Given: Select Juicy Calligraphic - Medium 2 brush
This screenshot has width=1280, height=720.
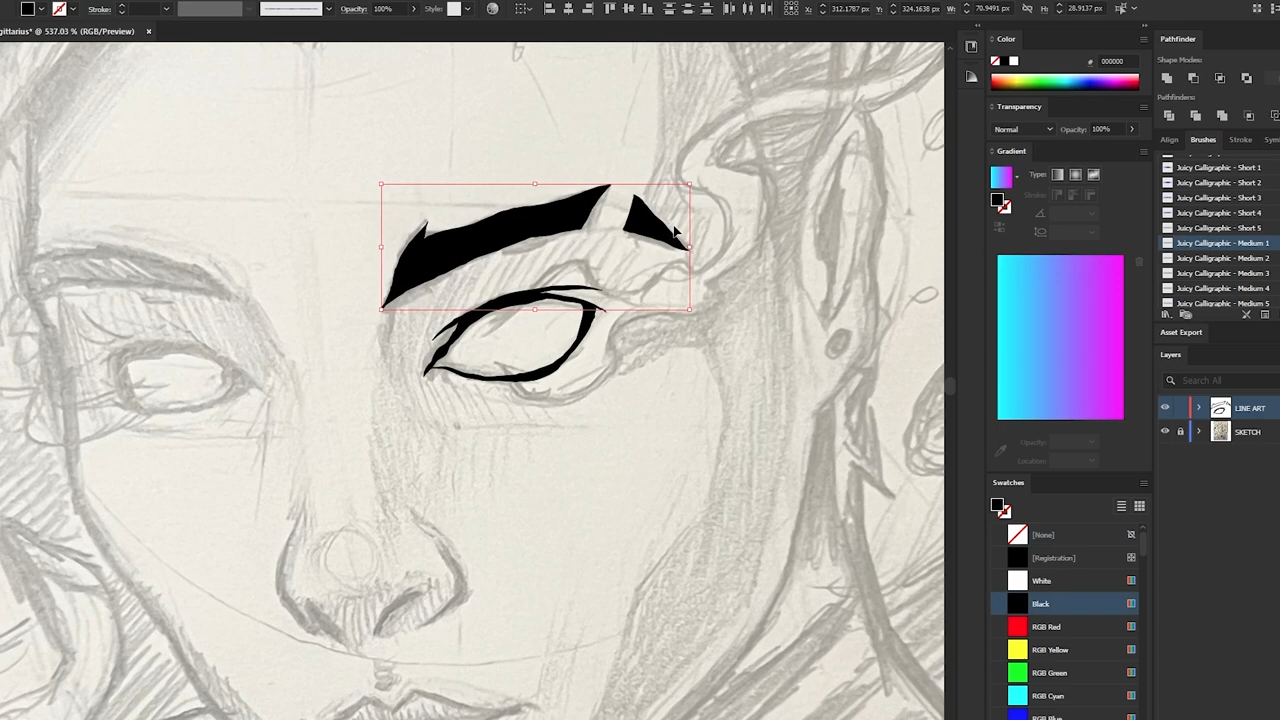Looking at the screenshot, I should [1219, 258].
